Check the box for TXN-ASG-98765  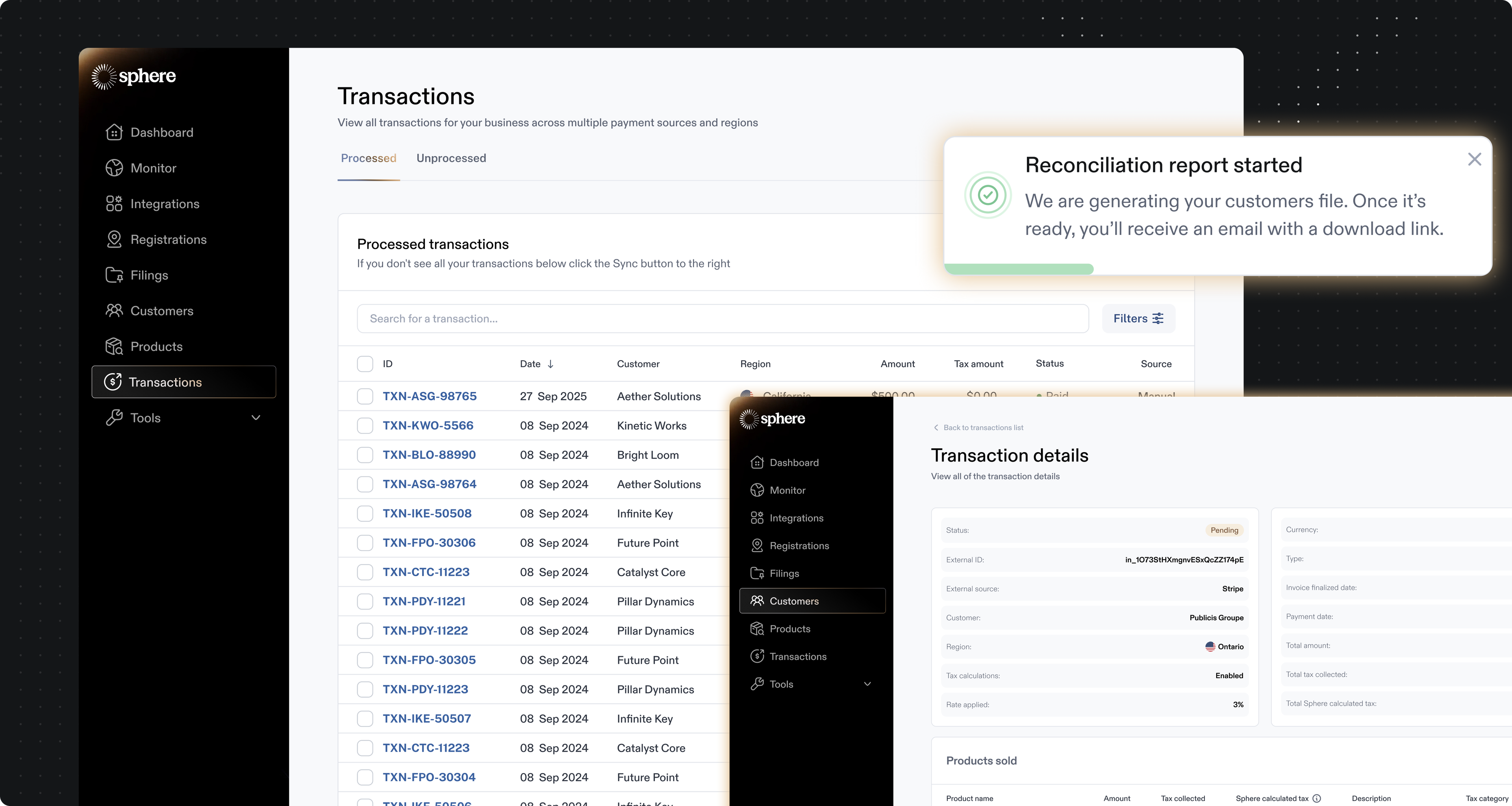pos(365,397)
